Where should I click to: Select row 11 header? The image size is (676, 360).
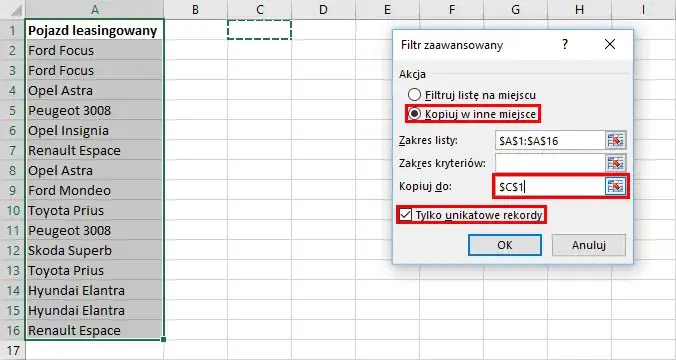tap(13, 231)
